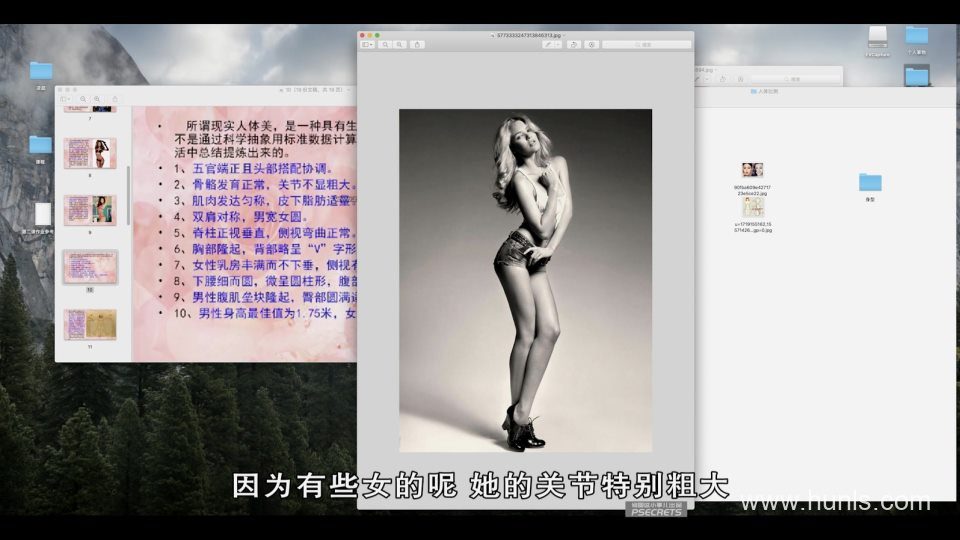Zoom out in front Preview image window
Screen dimensions: 960x540
385,45
